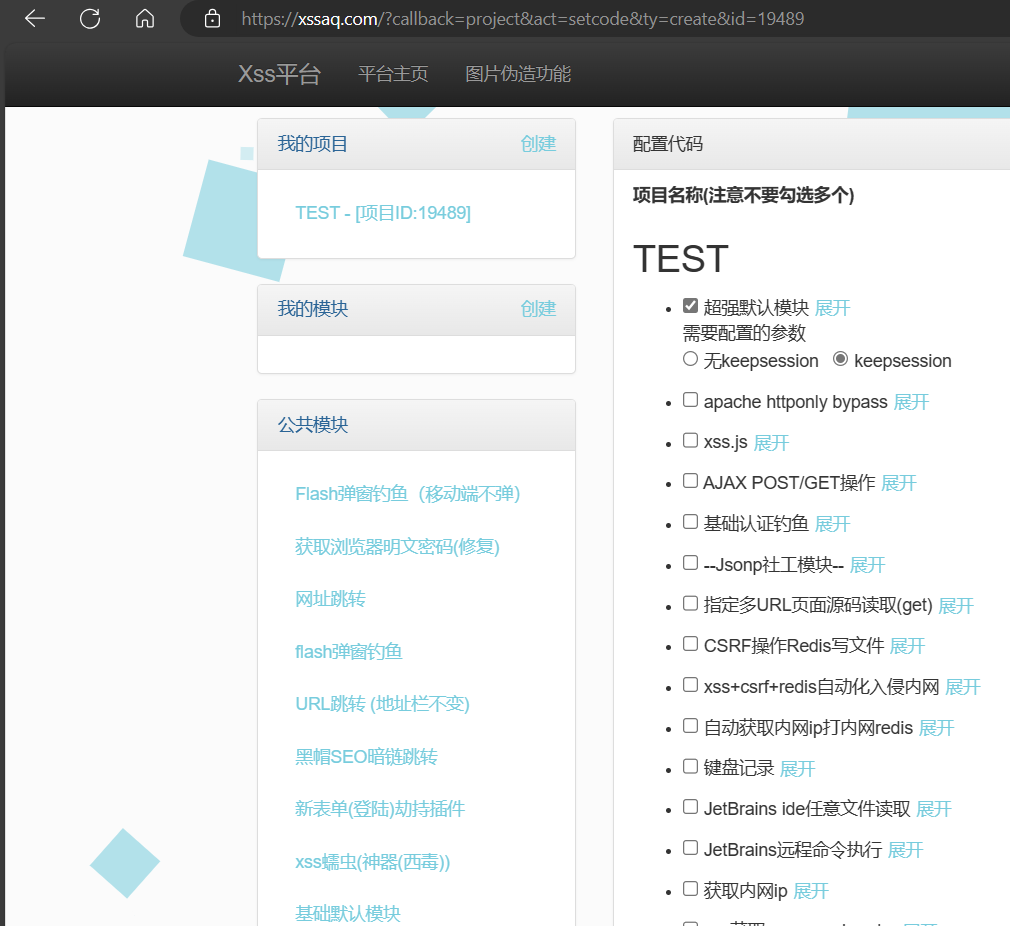Image resolution: width=1010 pixels, height=926 pixels.
Task: Check 指定多URL页面源码读取(get) checkbox
Action: click(x=690, y=603)
